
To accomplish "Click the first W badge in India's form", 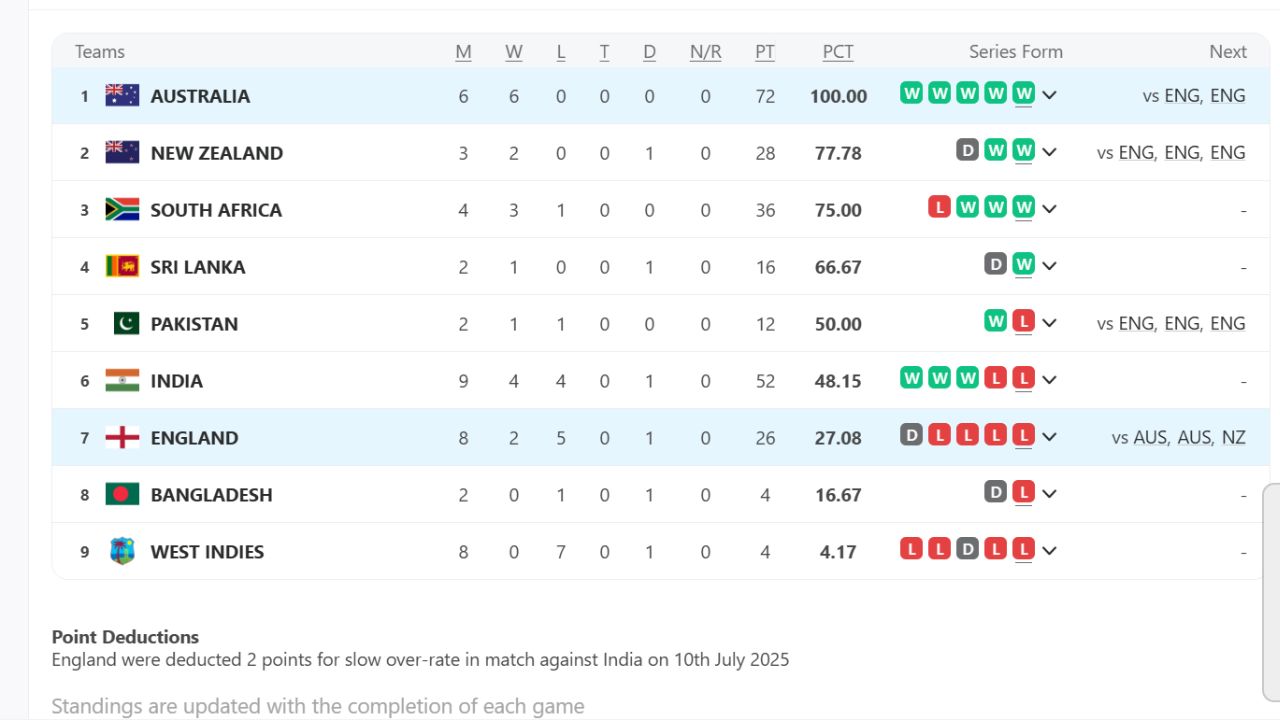I will pyautogui.click(x=911, y=379).
